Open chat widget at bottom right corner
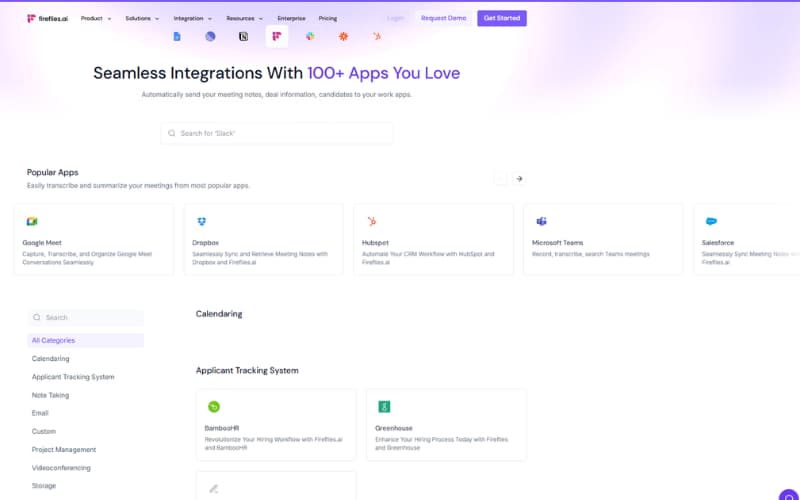 coord(789,496)
